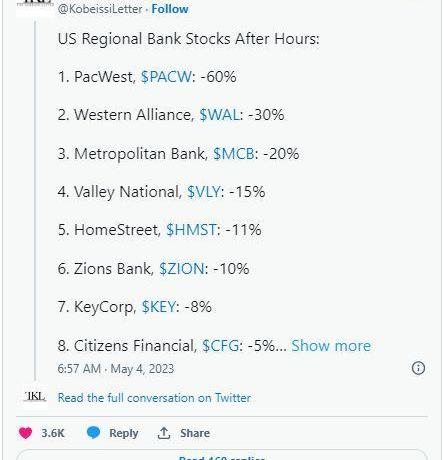Image resolution: width=444 pixels, height=460 pixels.
Task: Open the $MCB ticker link
Action: pos(234,154)
